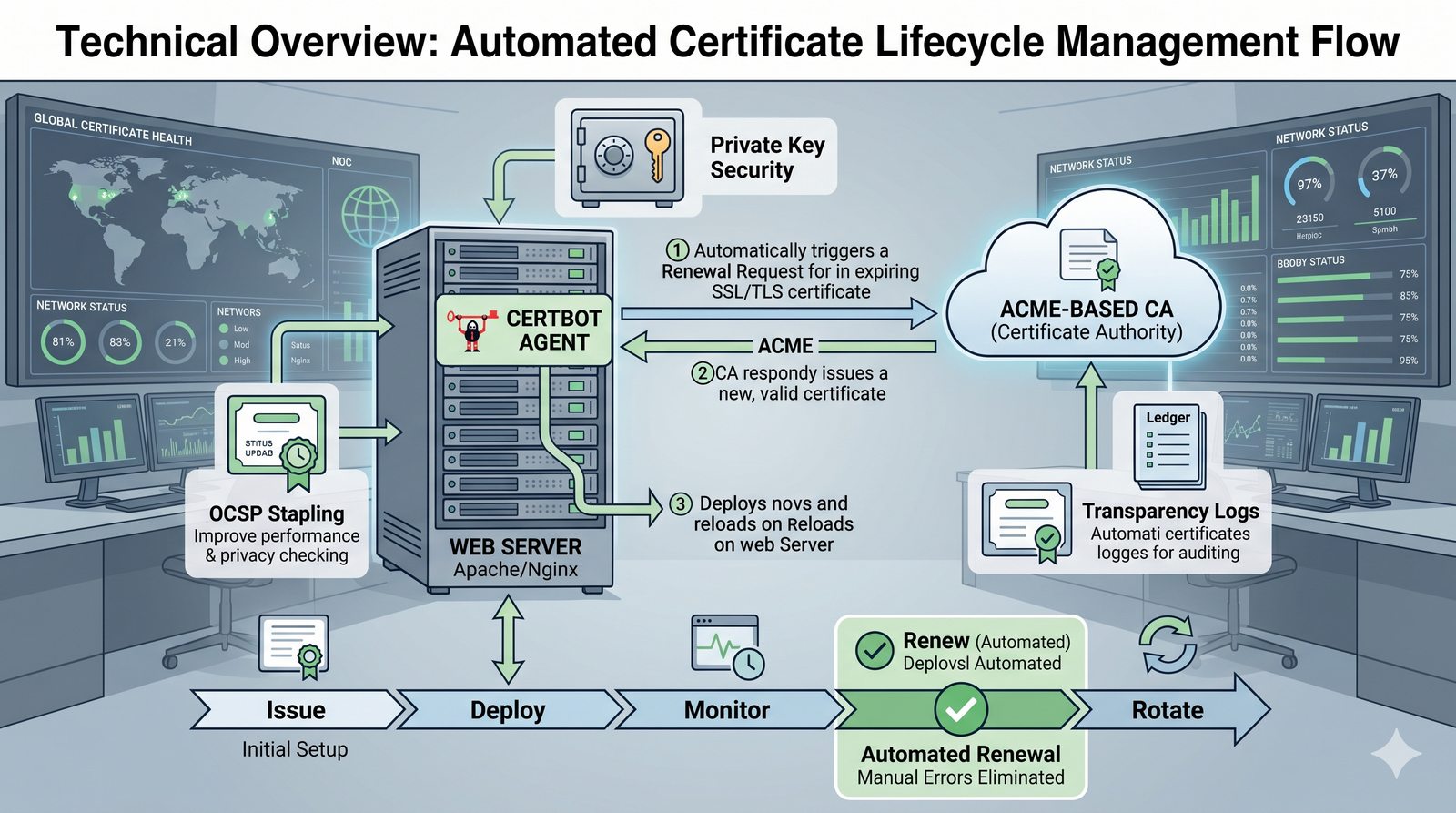
Task: Click the 81% network status gauge
Action: [63, 342]
